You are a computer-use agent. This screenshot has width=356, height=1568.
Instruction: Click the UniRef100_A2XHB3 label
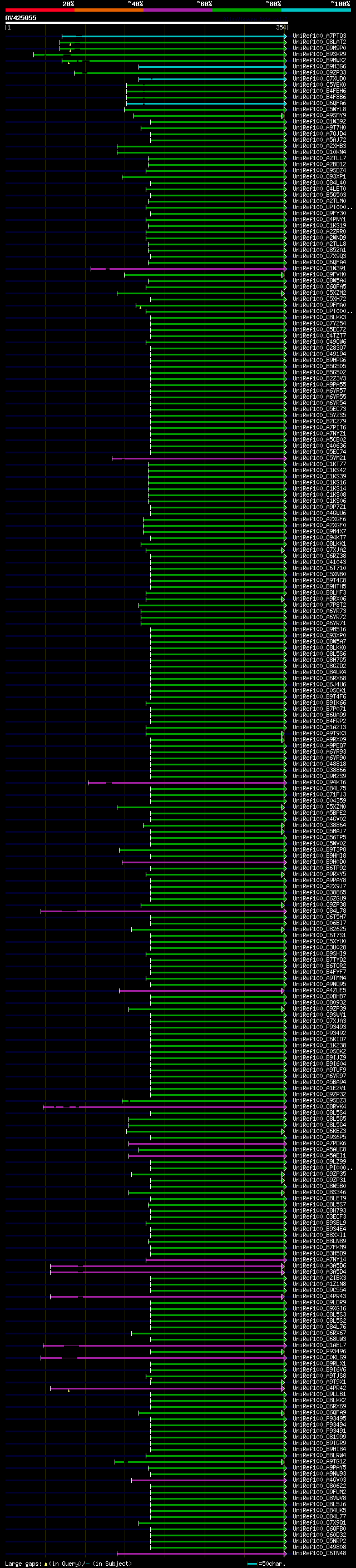pos(319,146)
